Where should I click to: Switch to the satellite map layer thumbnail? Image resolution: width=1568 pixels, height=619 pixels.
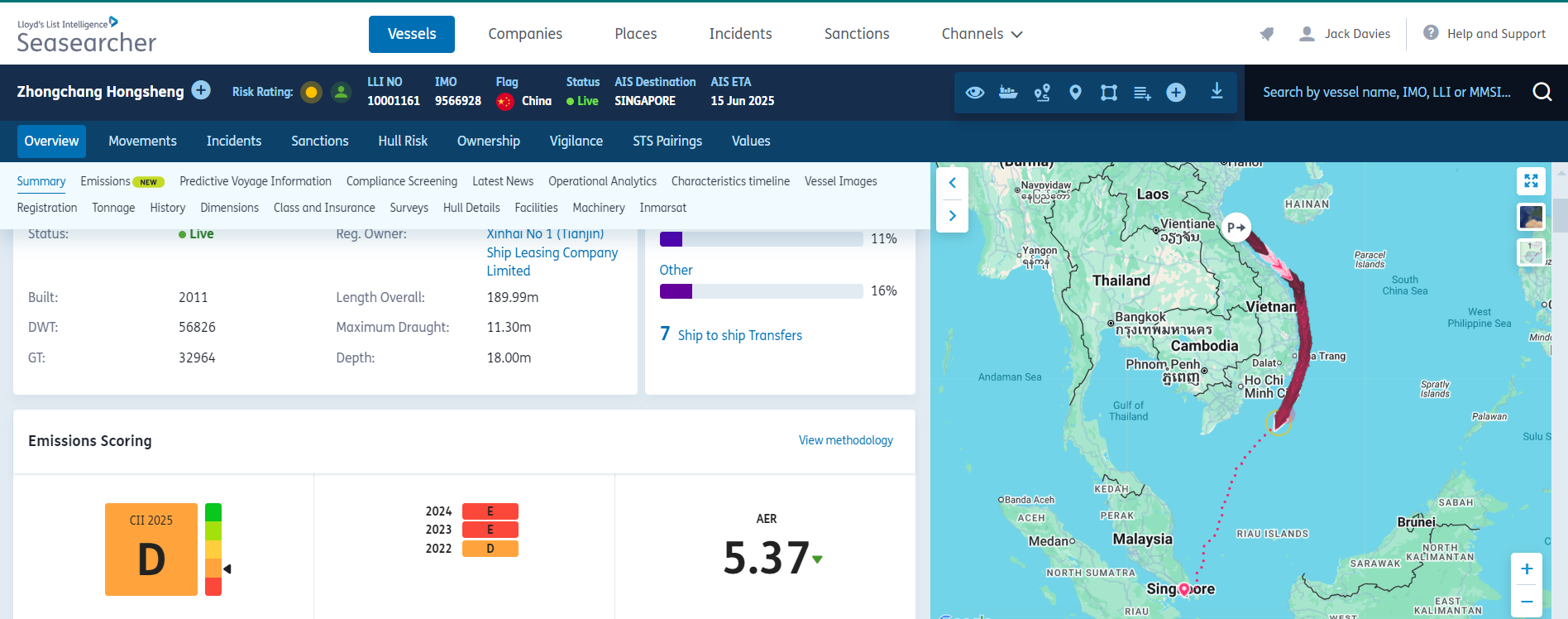coord(1531,217)
